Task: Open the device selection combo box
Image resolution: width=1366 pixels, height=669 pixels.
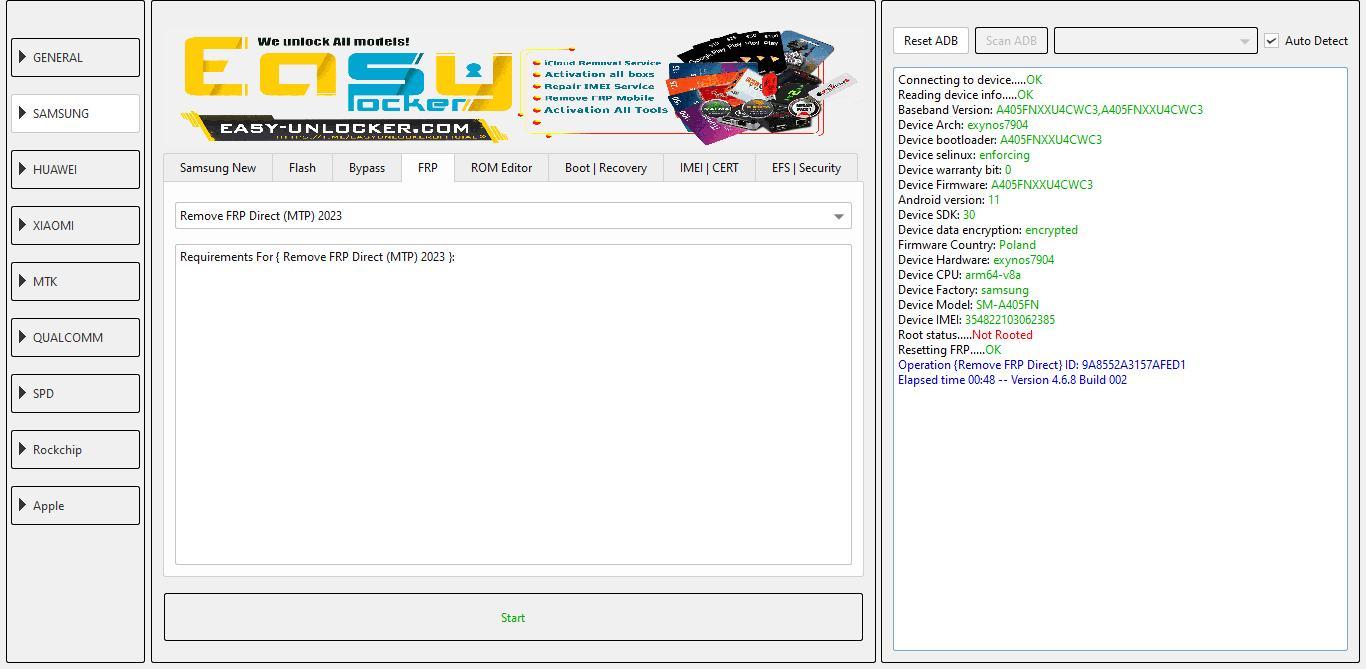Action: point(1156,41)
